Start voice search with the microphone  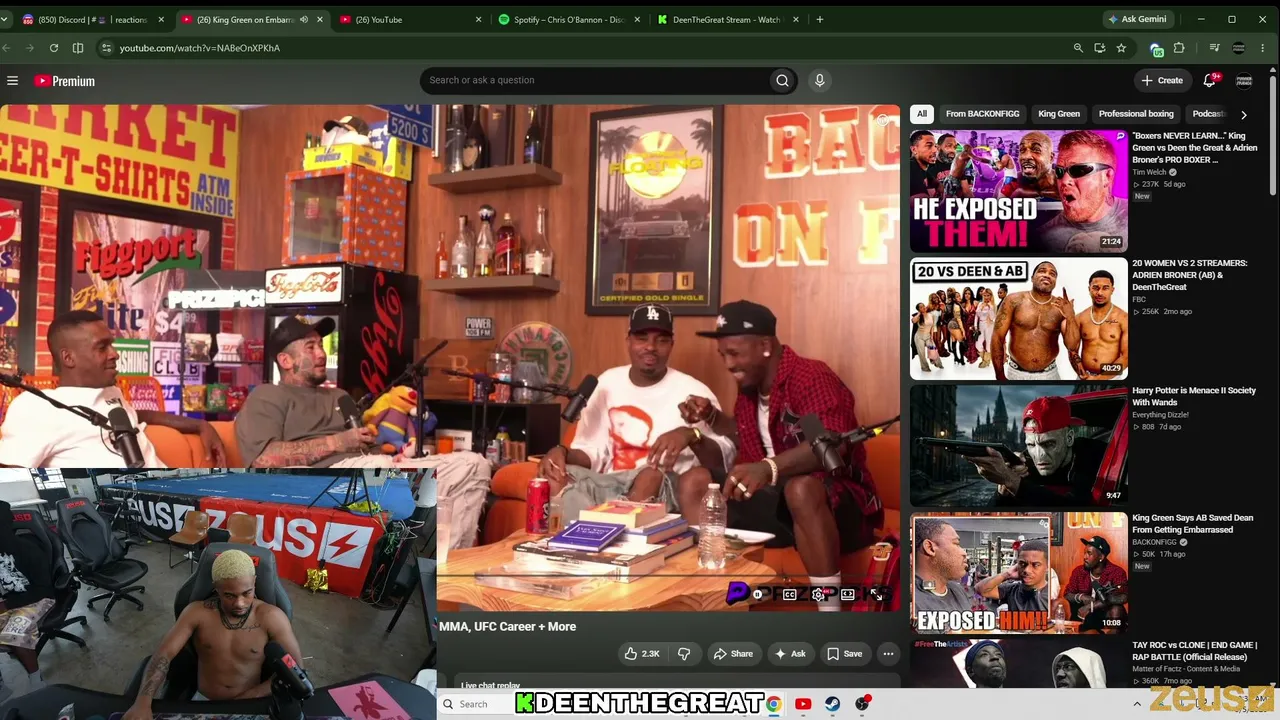pos(819,81)
